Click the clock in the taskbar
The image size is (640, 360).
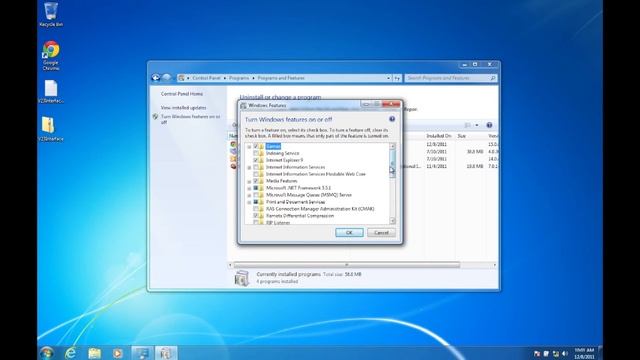click(584, 353)
